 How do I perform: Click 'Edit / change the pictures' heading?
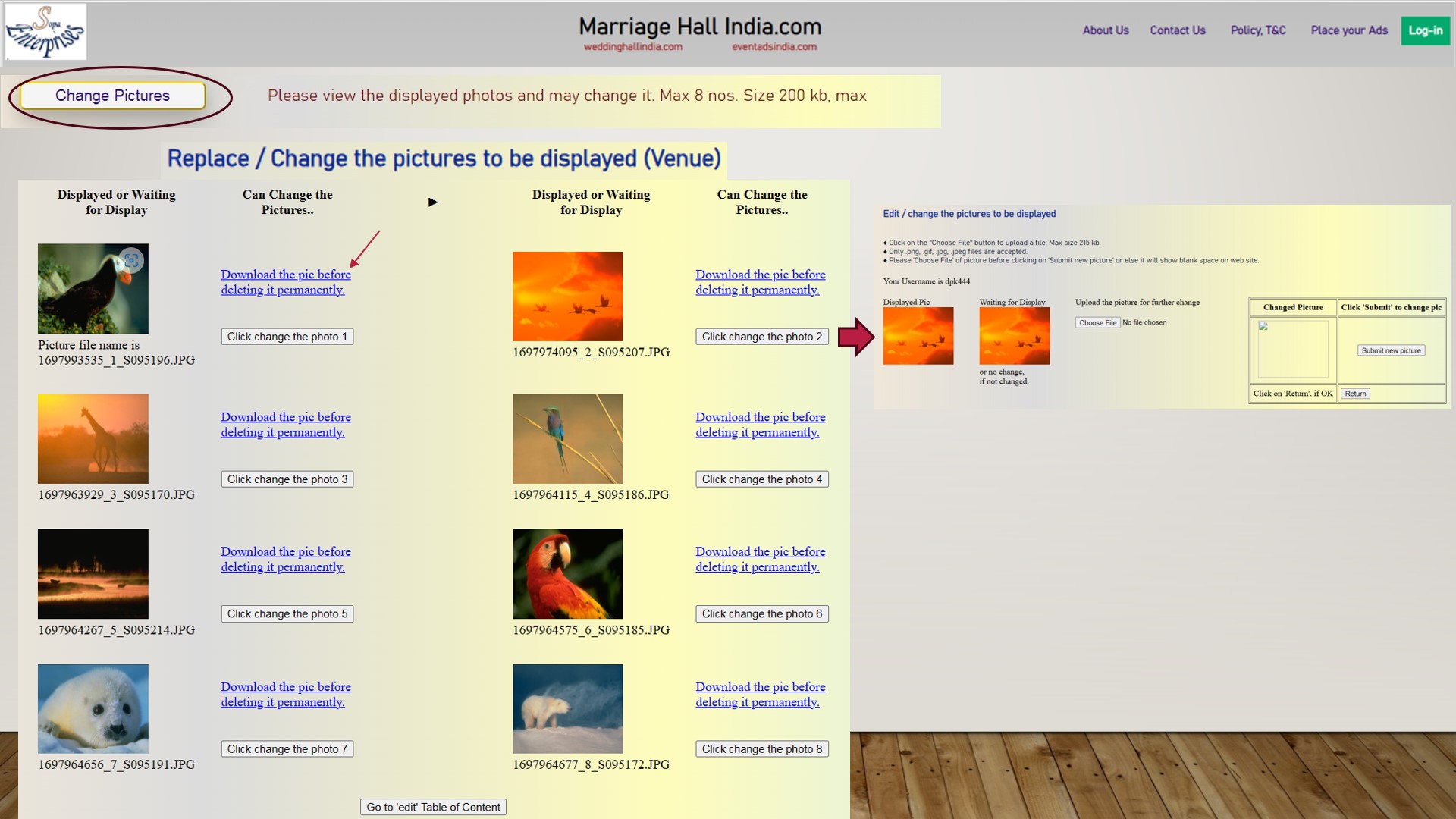(x=969, y=214)
